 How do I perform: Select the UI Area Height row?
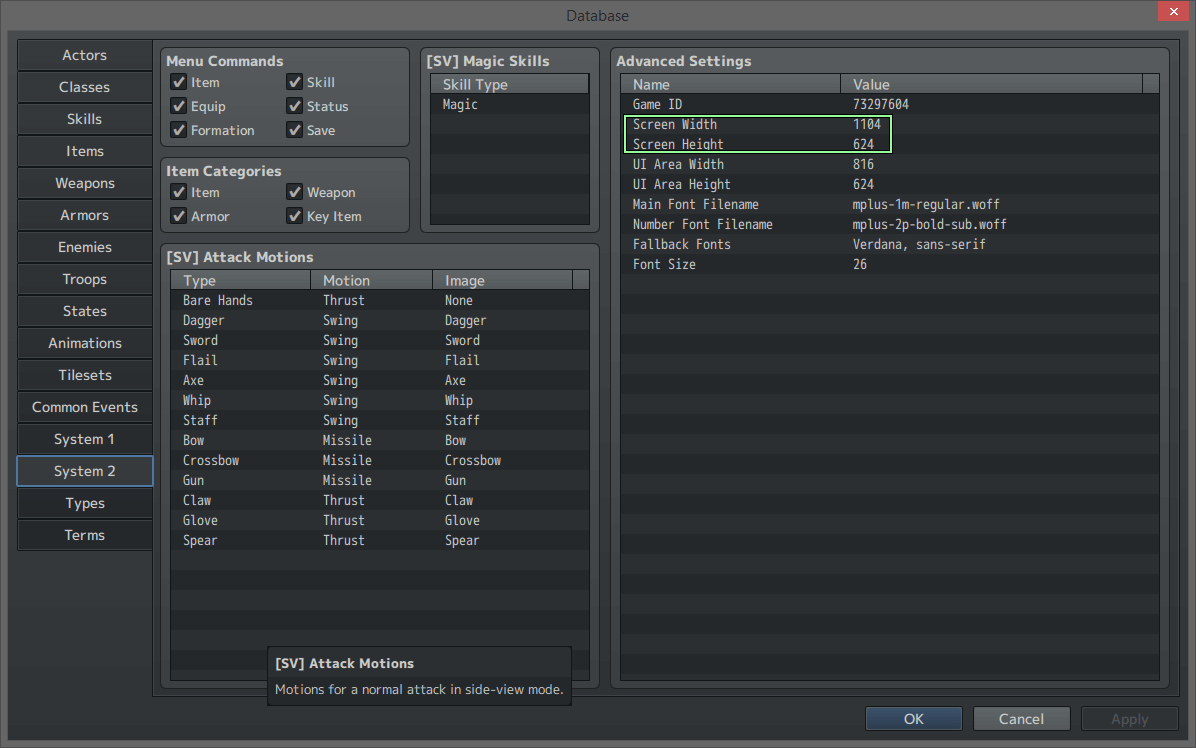tap(889, 184)
